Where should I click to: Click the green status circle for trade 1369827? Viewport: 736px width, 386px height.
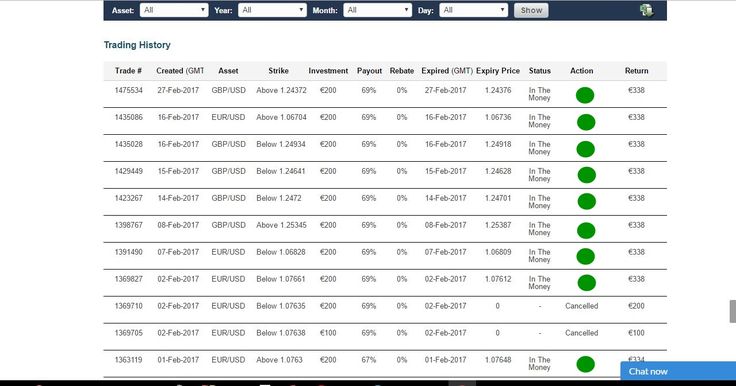[587, 283]
